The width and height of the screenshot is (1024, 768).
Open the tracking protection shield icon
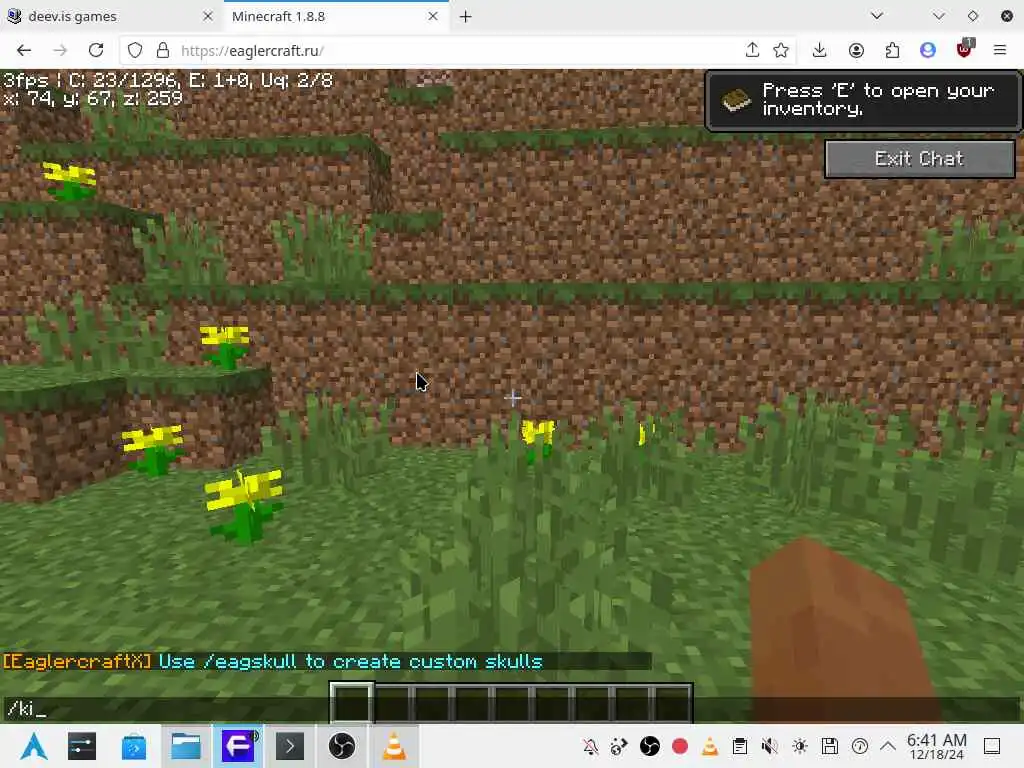pyautogui.click(x=135, y=50)
